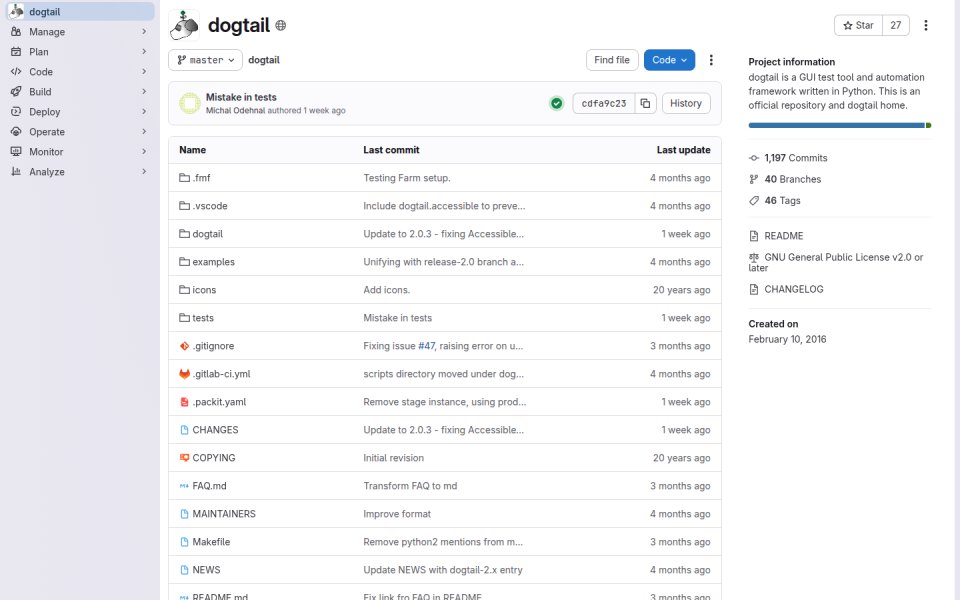Expand the Analyze section chevron
This screenshot has height=600, width=960.
pyautogui.click(x=144, y=171)
